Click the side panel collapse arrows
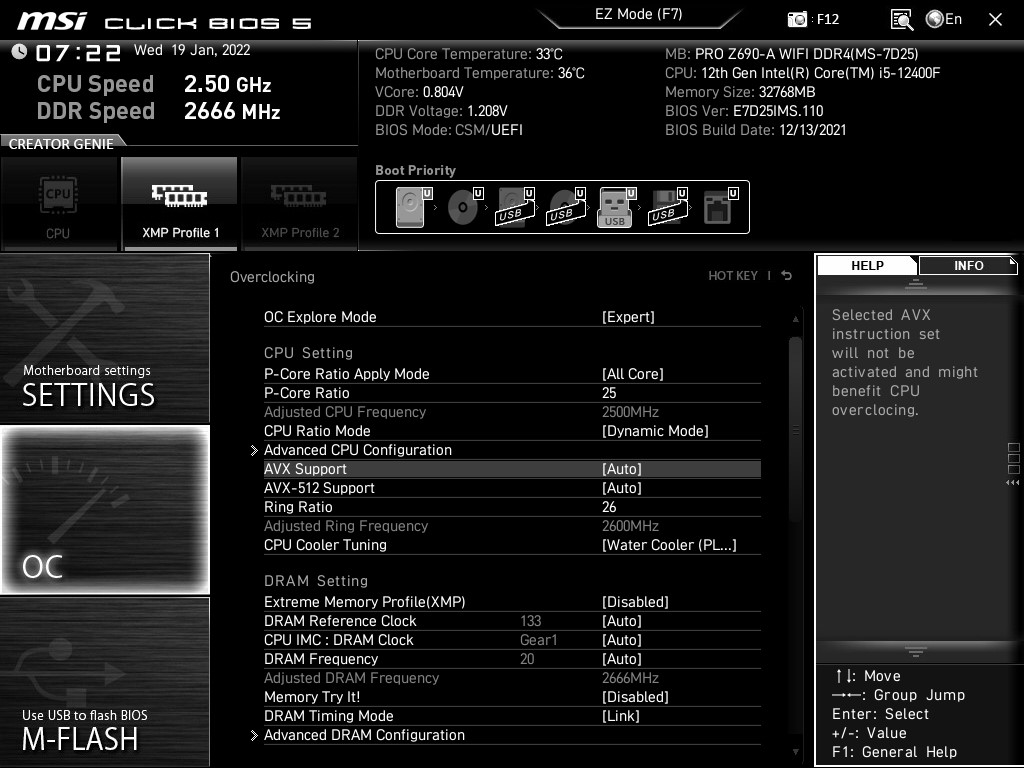Viewport: 1024px width, 768px height. click(x=1013, y=483)
